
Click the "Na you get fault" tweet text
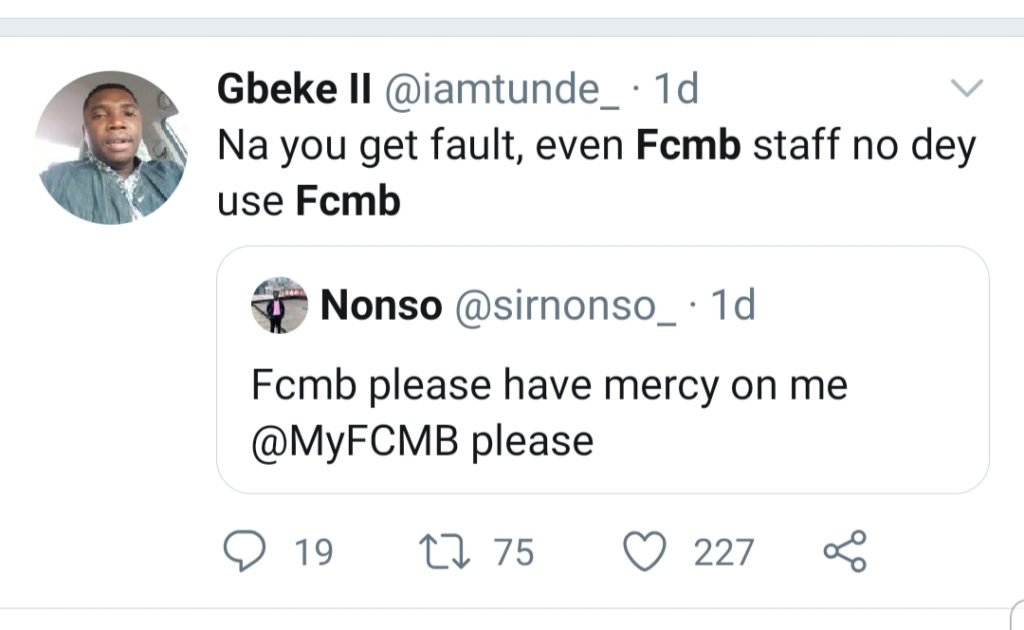tap(420, 147)
